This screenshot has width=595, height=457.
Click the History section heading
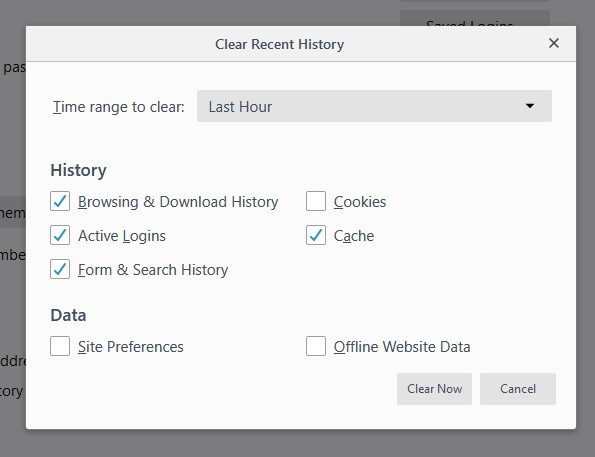point(79,170)
